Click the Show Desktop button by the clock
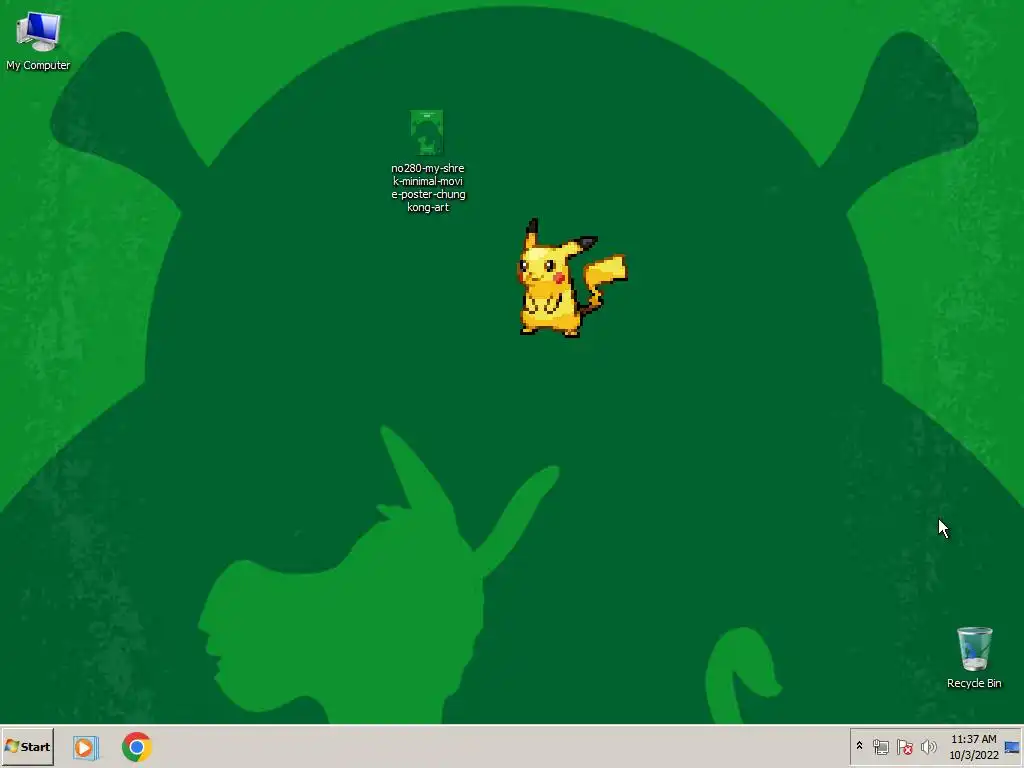The image size is (1024, 768). (1012, 747)
